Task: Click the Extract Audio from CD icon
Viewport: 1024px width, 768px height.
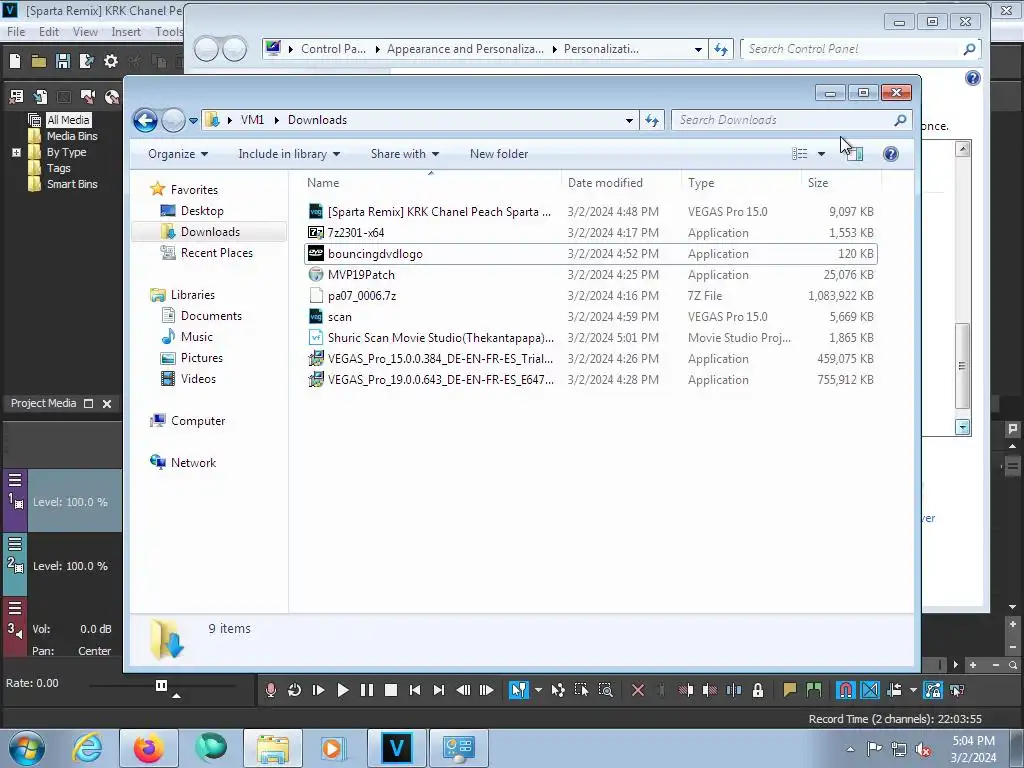Action: pos(112,97)
